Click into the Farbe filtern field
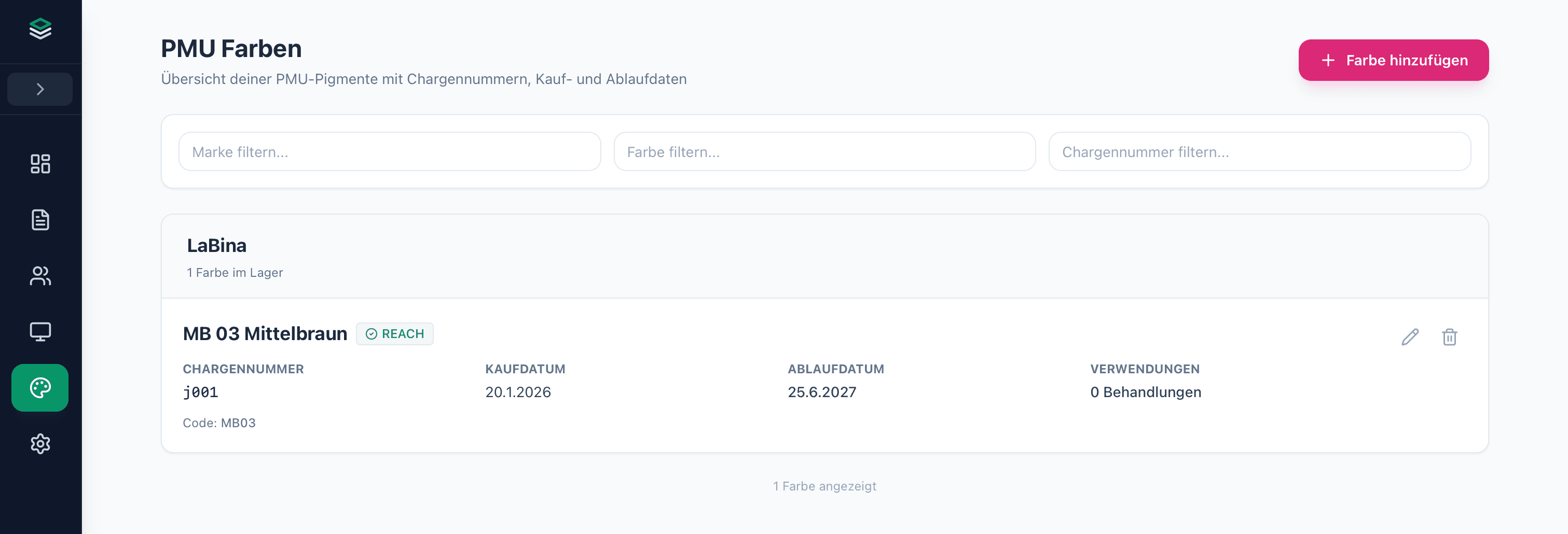Viewport: 1568px width, 534px height. 824,151
